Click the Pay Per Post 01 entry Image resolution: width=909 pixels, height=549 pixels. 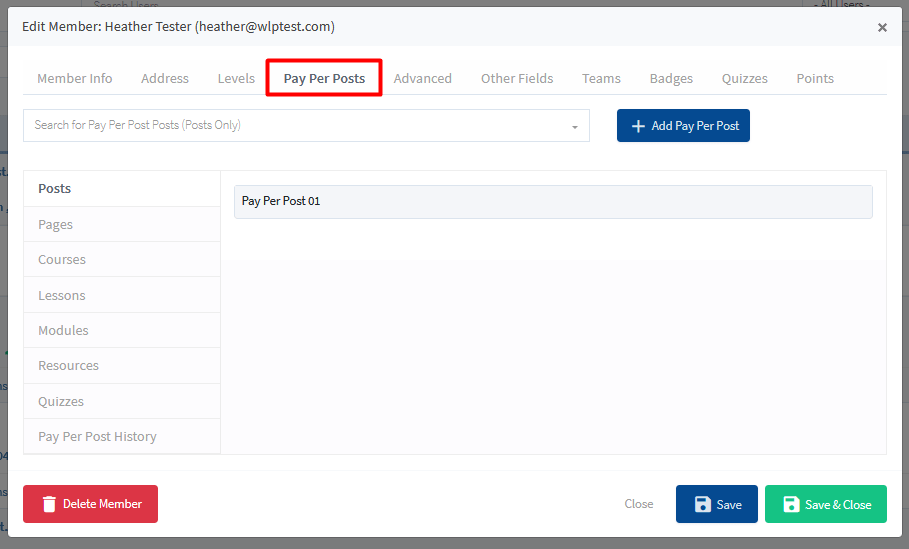[553, 202]
